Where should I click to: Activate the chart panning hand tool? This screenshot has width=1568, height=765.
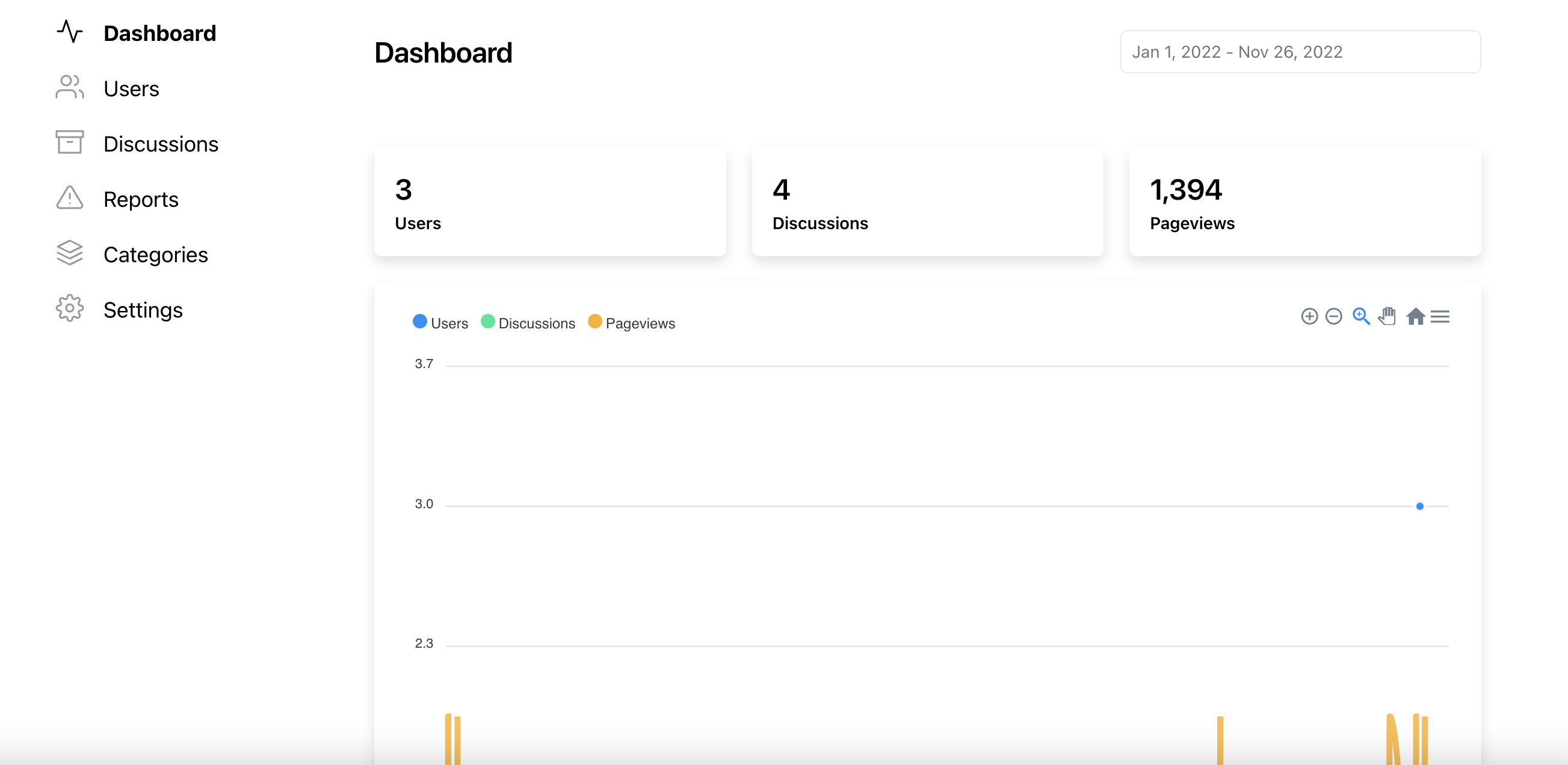pos(1387,316)
